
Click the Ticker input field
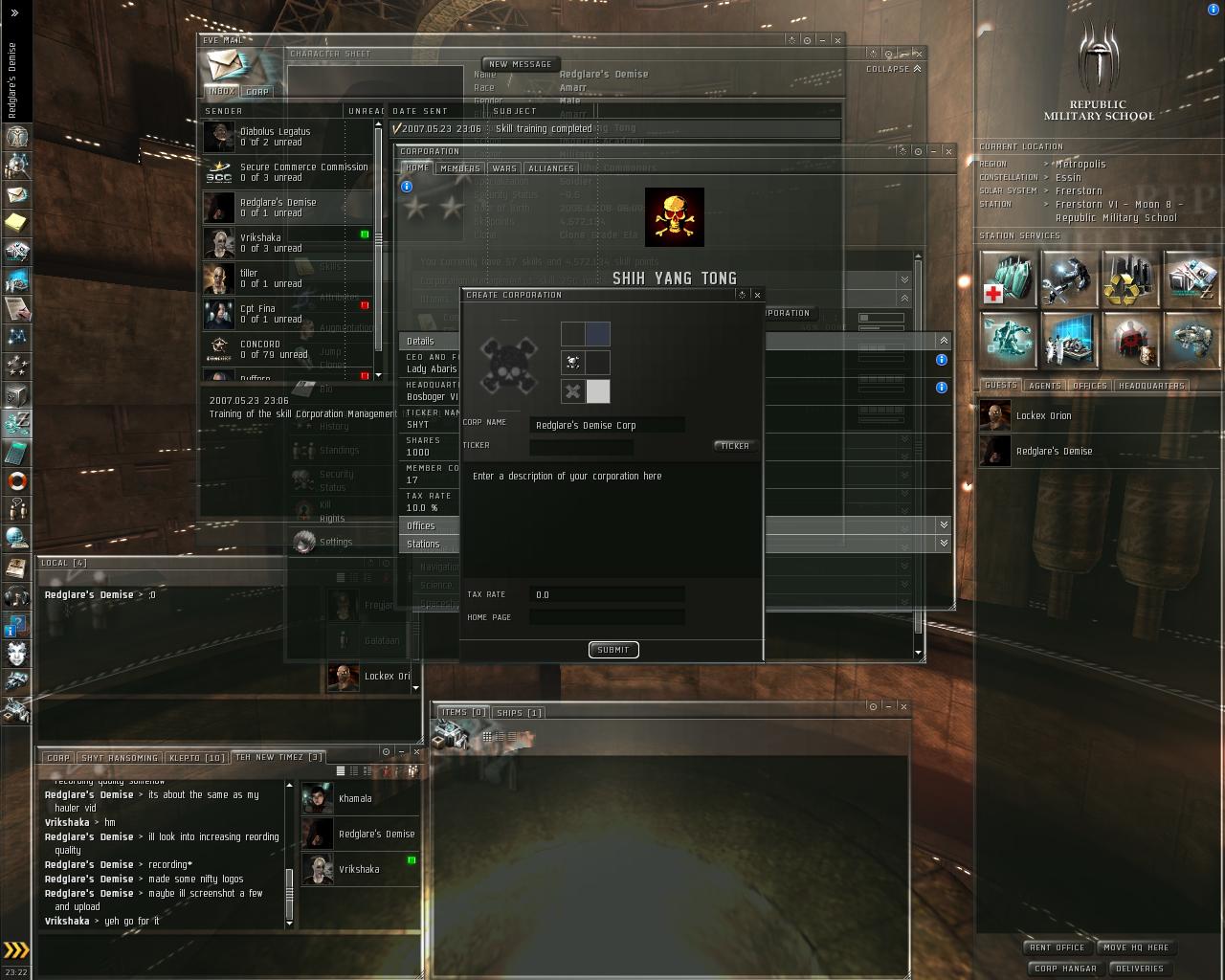coord(581,446)
